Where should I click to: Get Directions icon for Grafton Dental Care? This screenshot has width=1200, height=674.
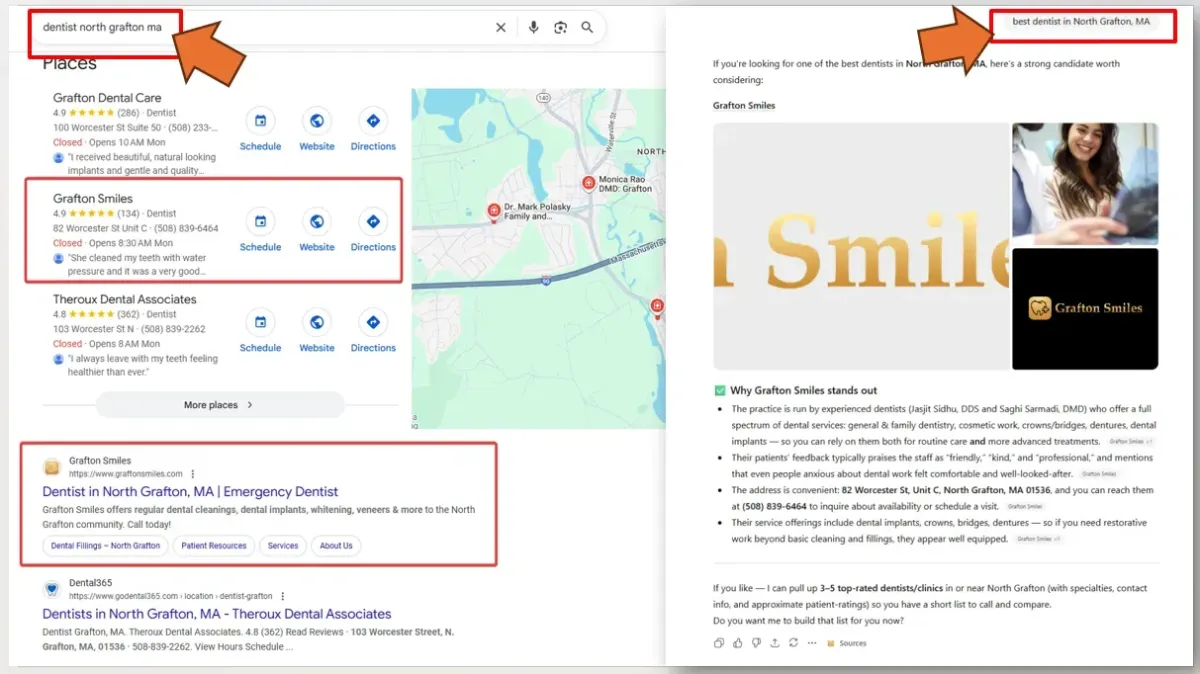(373, 121)
